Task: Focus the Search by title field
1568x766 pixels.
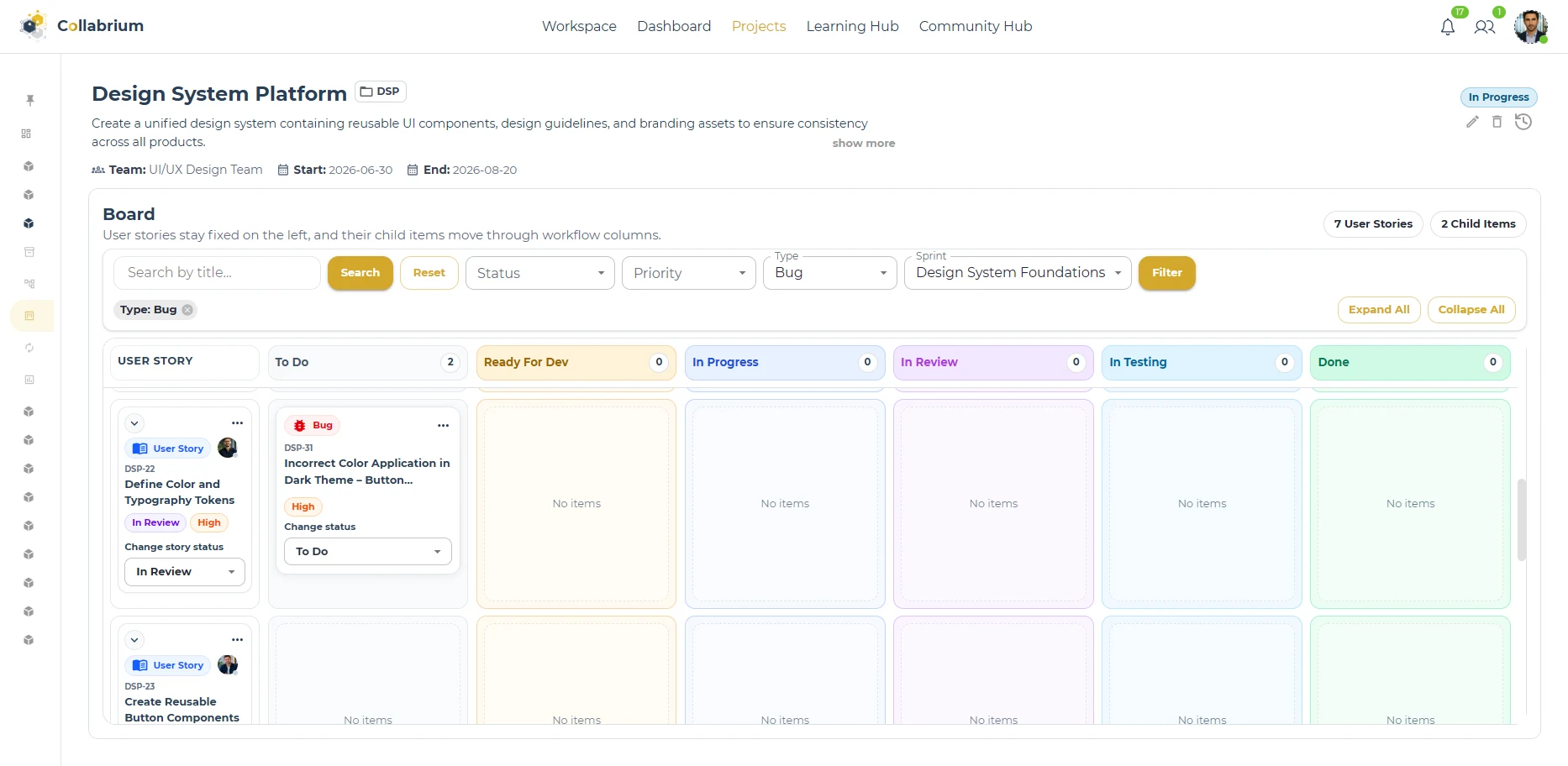Action: coord(217,273)
